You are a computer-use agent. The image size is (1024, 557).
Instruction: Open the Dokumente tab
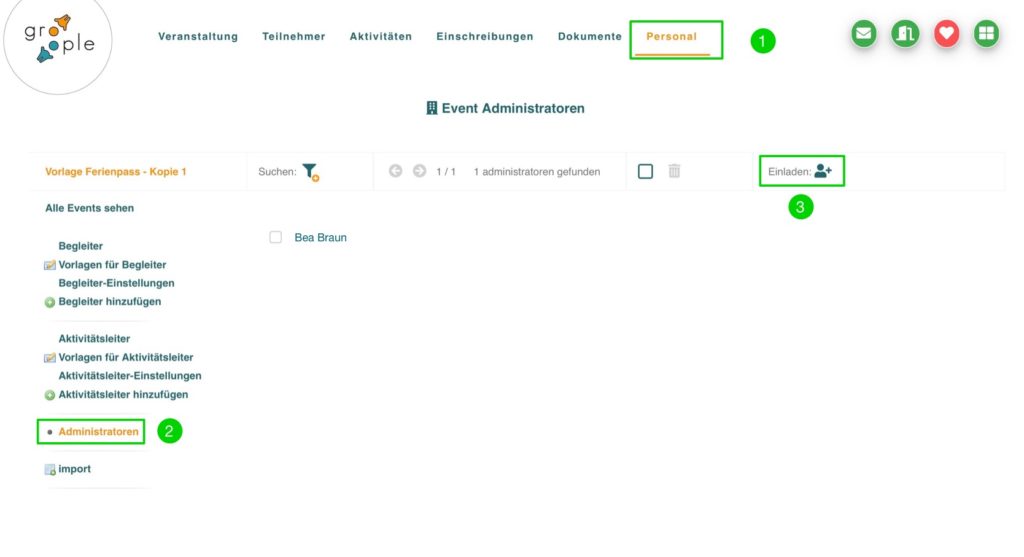pos(589,37)
